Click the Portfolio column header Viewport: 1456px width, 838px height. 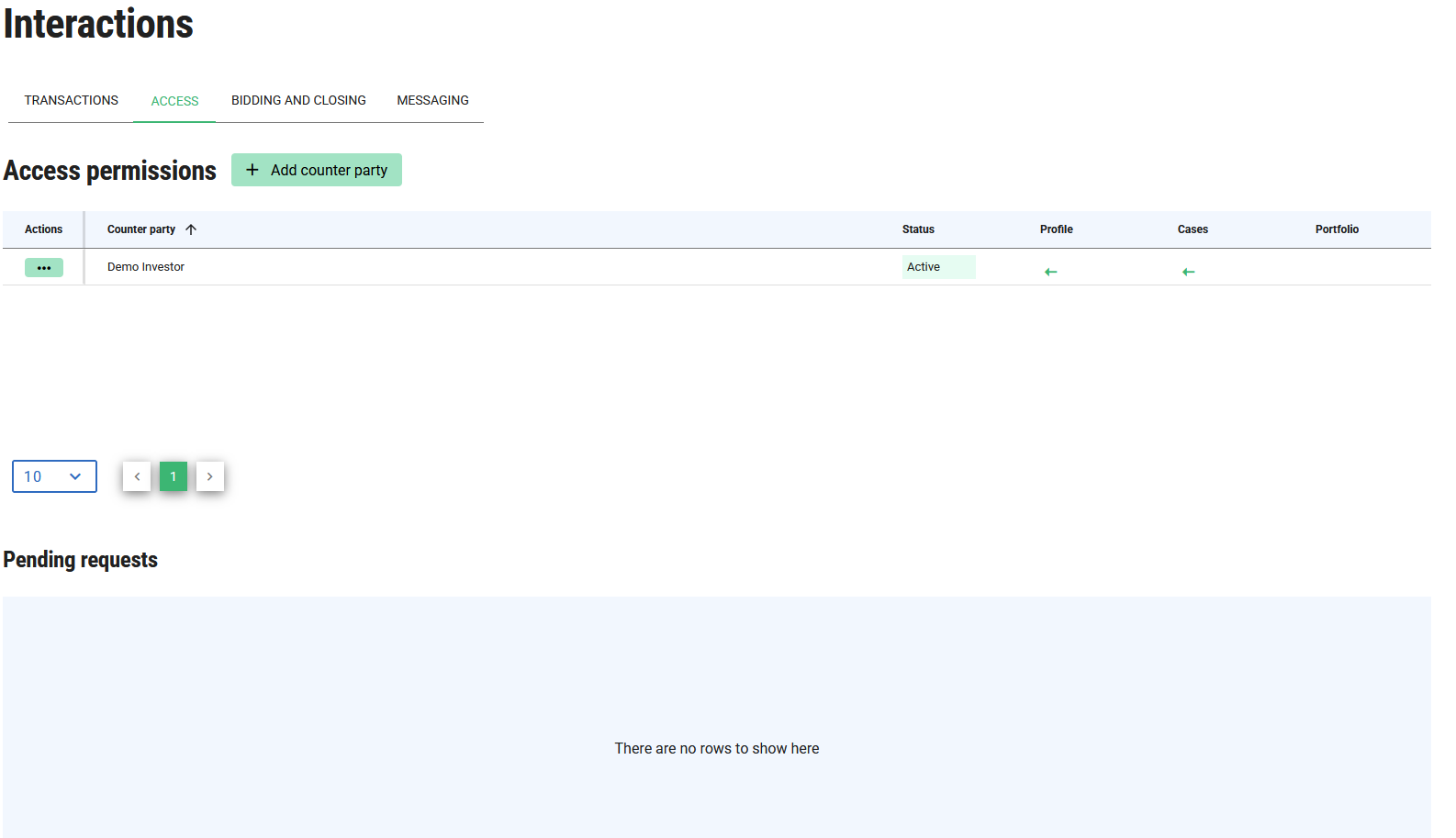pyautogui.click(x=1337, y=229)
